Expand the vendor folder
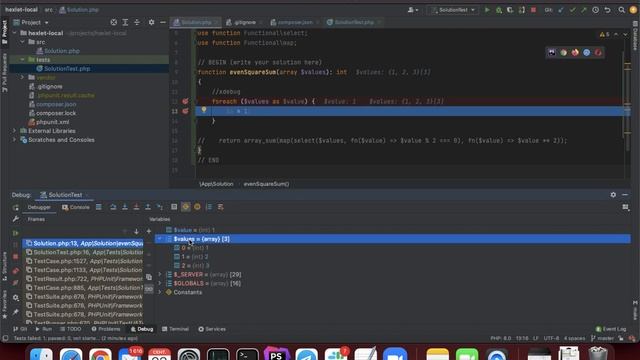Screen dimensions: 640x360 (x=23, y=78)
